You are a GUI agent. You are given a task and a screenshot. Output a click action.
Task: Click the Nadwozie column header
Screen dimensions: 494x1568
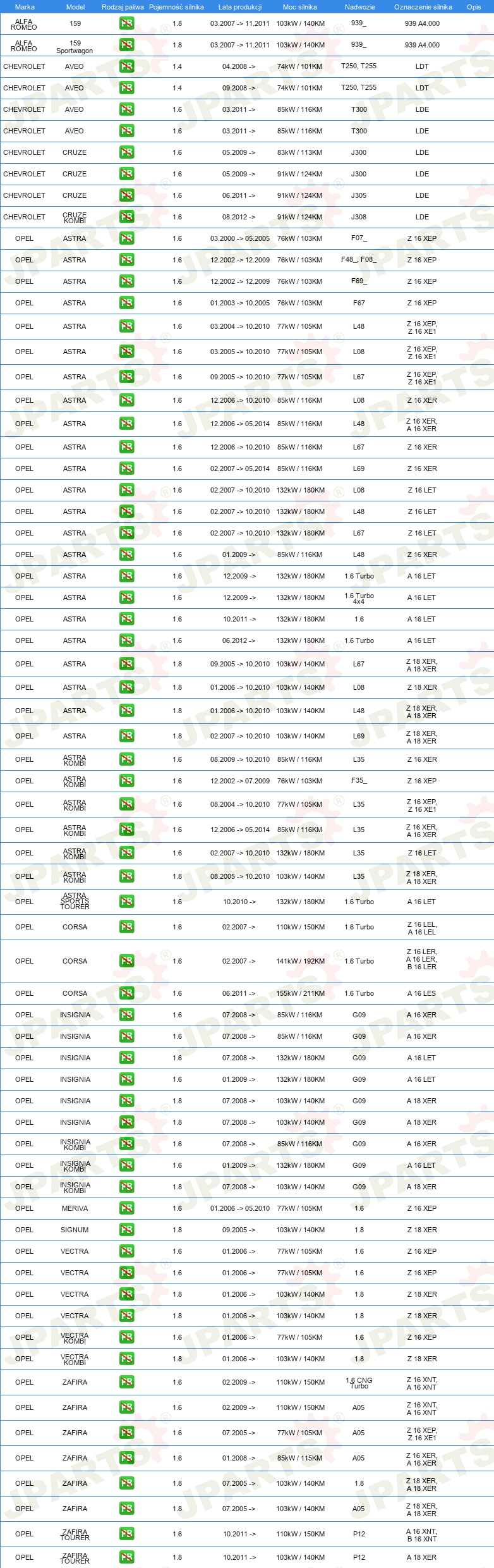coord(359,7)
